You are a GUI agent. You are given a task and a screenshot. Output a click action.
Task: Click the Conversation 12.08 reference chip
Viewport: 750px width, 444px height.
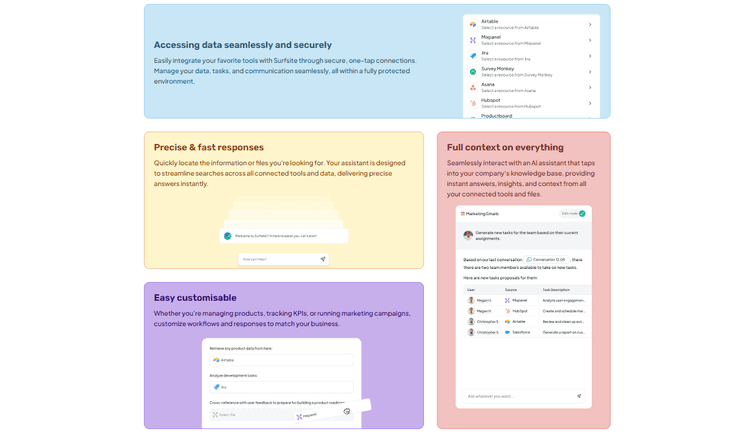click(547, 260)
